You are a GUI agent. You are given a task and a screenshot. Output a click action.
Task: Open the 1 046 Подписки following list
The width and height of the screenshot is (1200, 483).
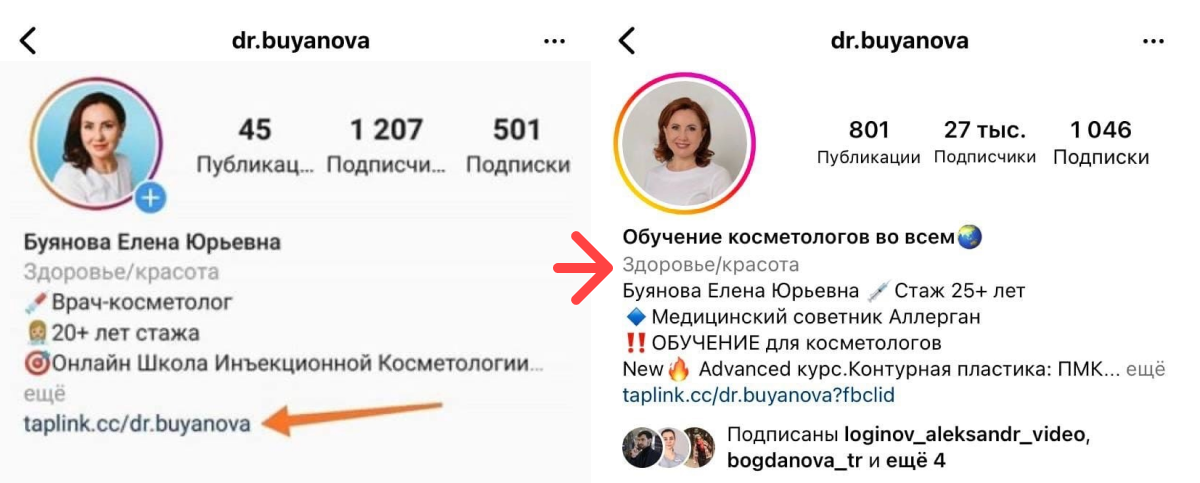[x=1101, y=143]
